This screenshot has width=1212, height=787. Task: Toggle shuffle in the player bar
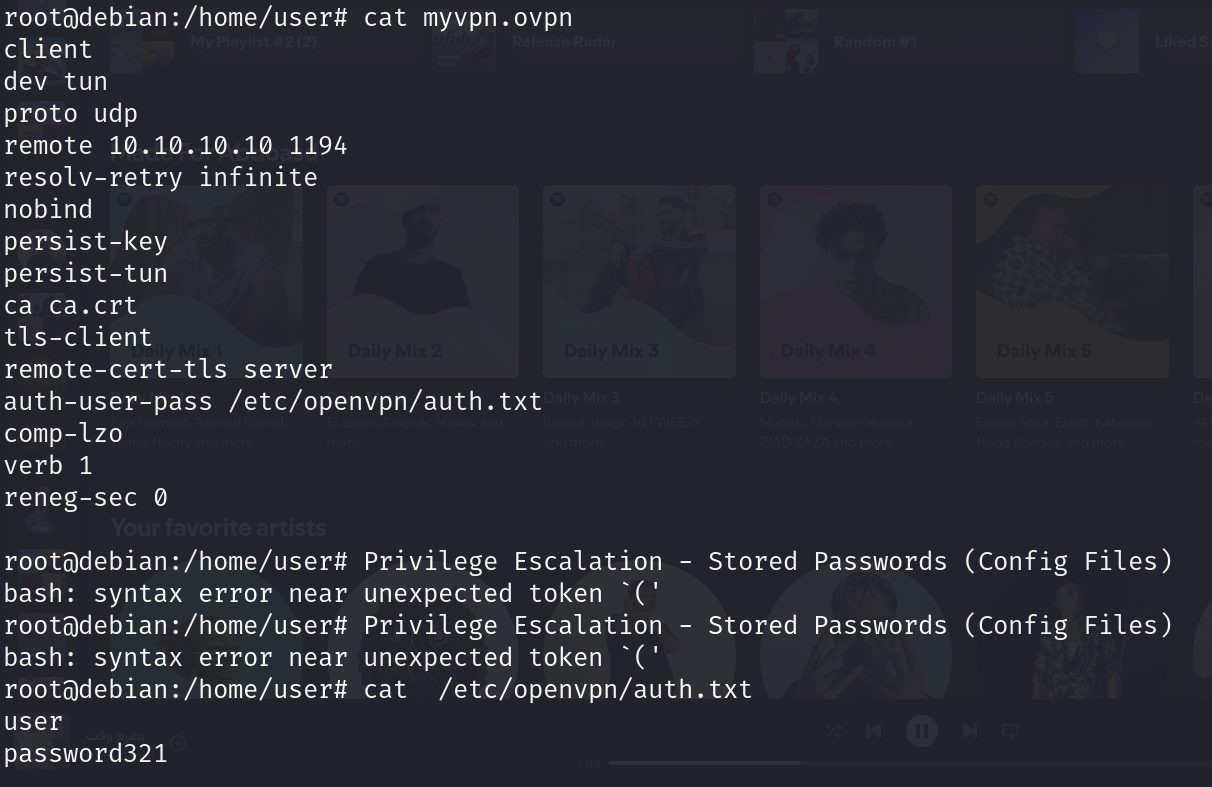pyautogui.click(x=834, y=731)
